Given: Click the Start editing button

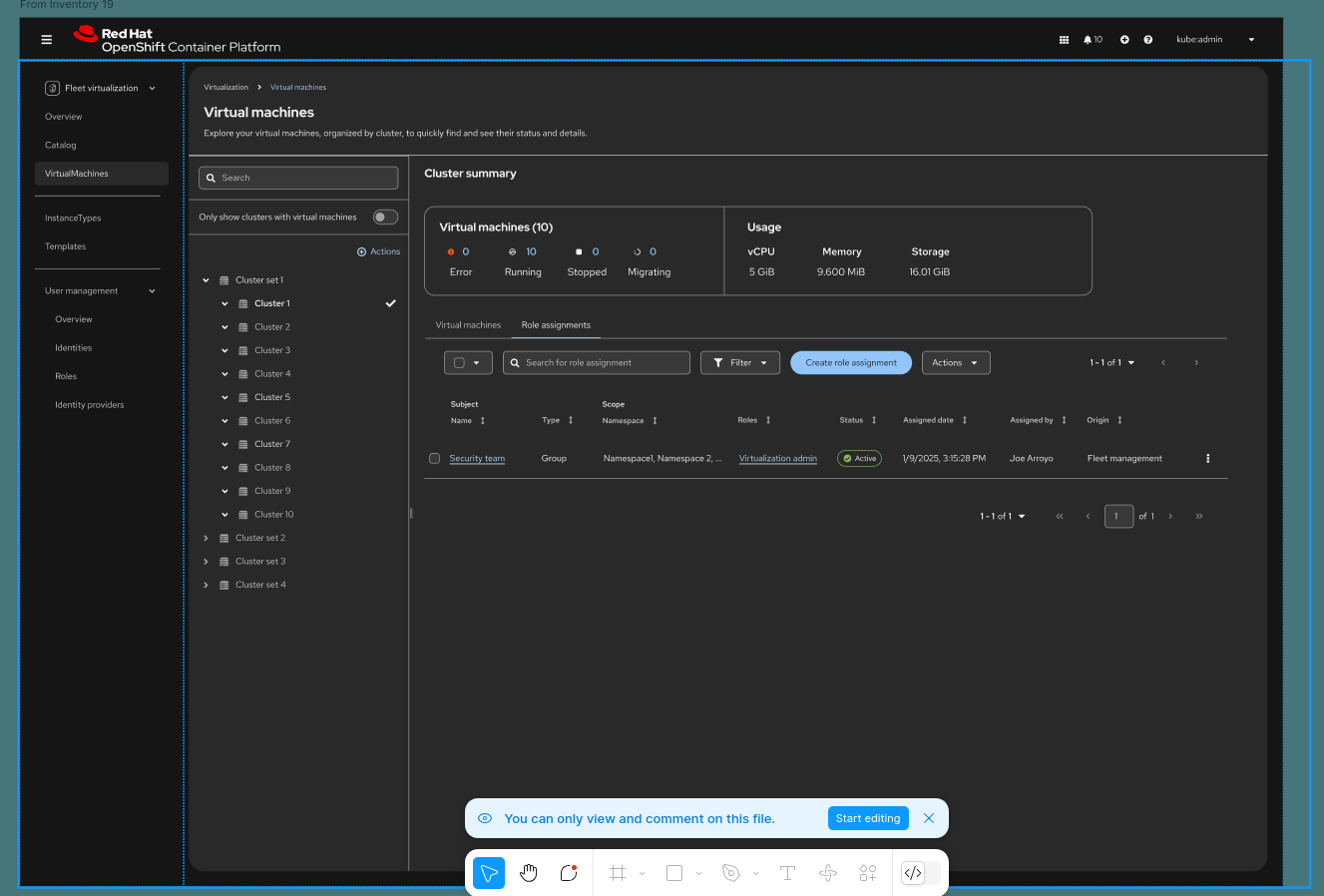Looking at the screenshot, I should 867,818.
